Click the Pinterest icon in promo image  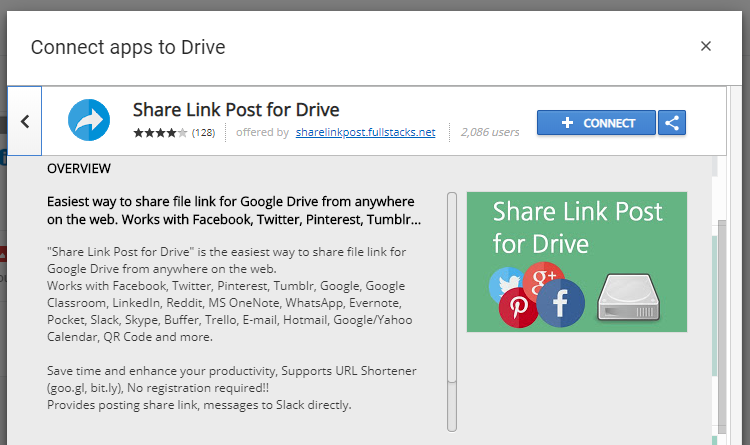tap(518, 308)
